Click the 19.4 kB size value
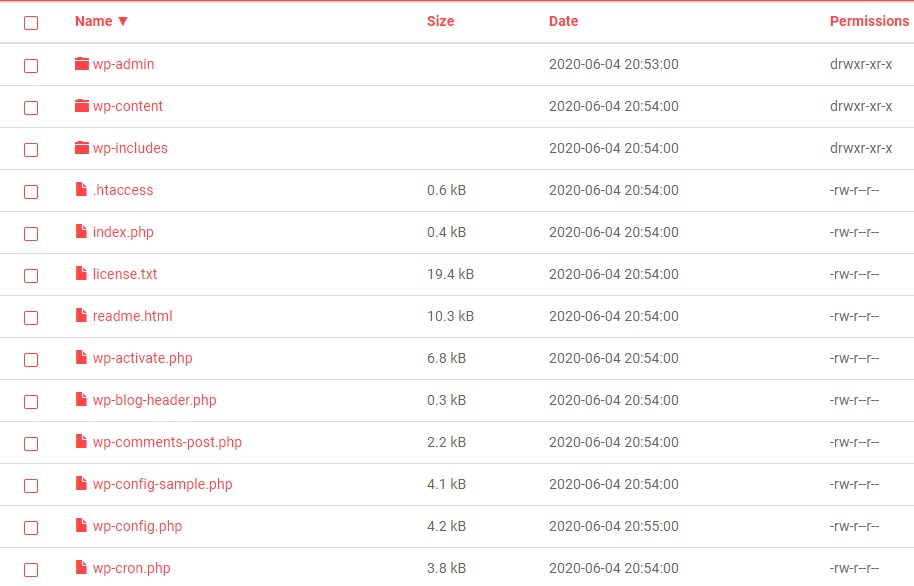The height and width of the screenshot is (586, 914). [x=450, y=274]
